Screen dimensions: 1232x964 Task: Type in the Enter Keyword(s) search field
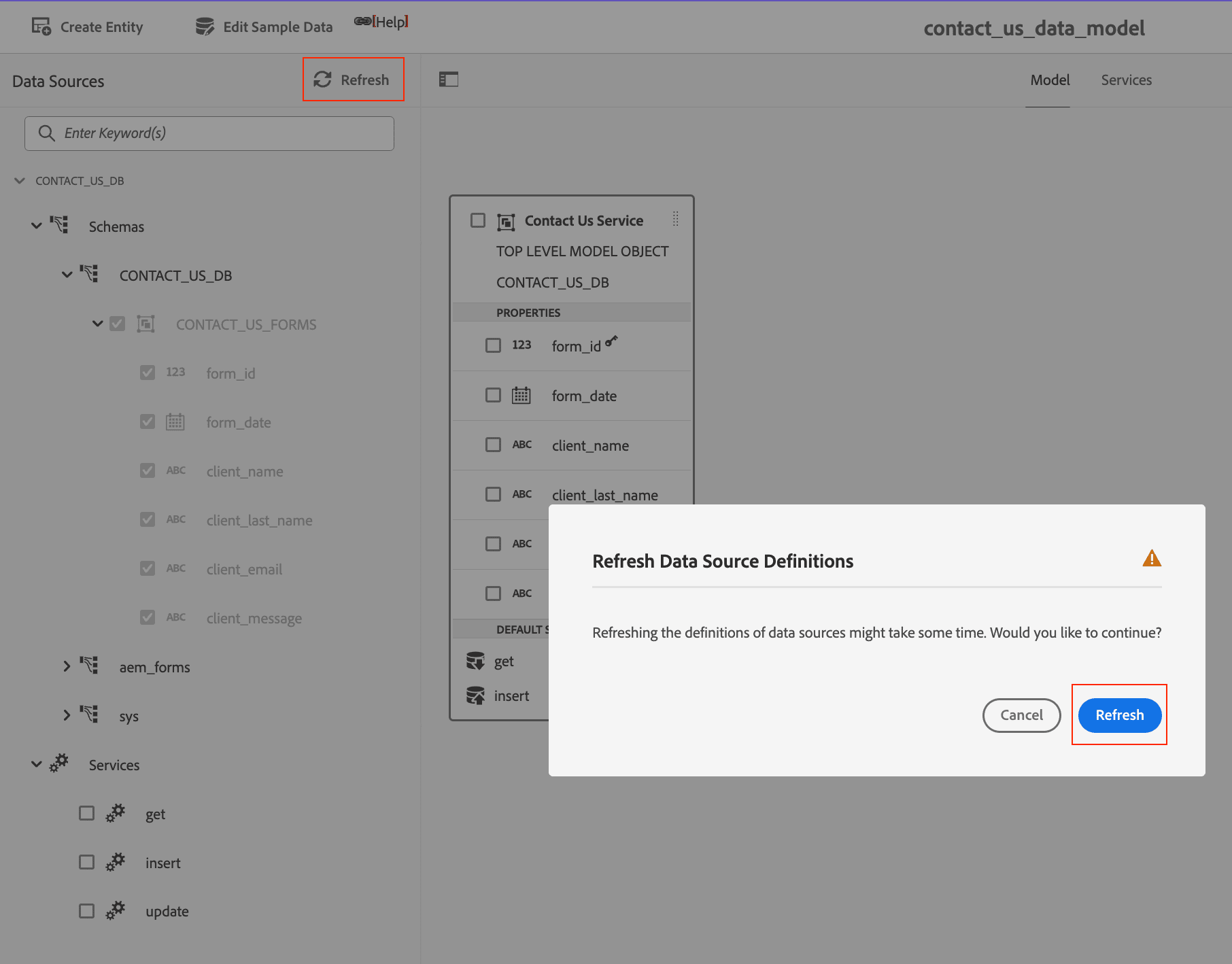[x=209, y=133]
